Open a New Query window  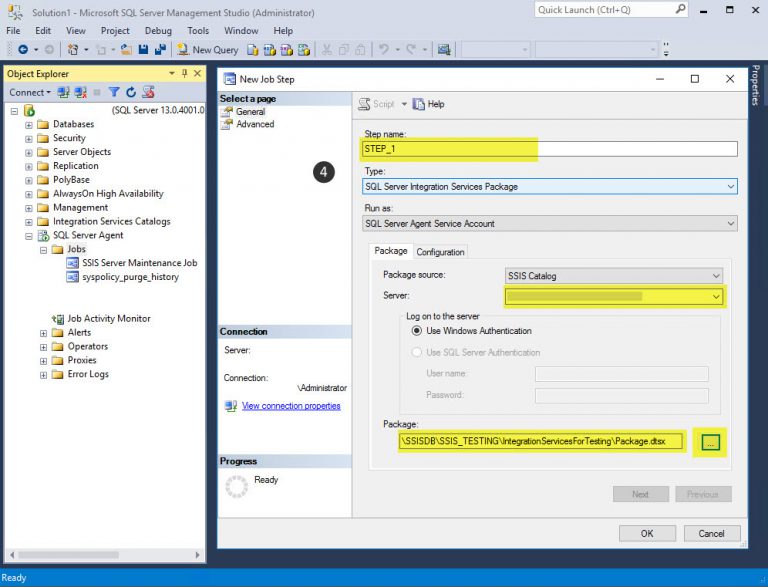click(208, 49)
